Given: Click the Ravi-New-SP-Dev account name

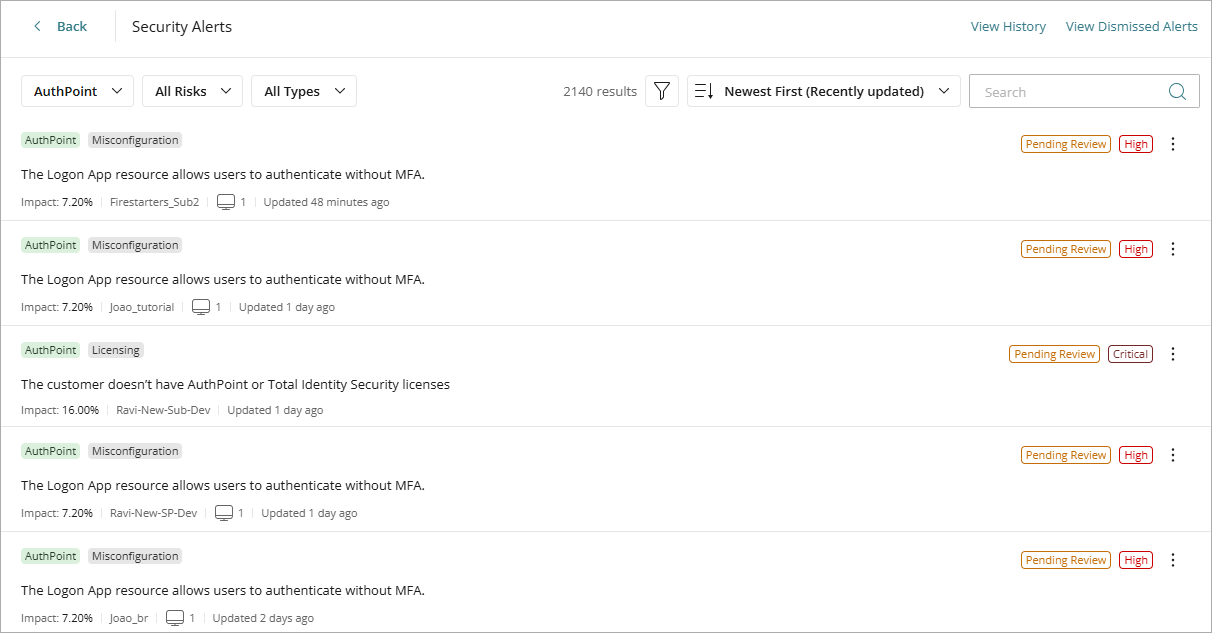Looking at the screenshot, I should 153,513.
